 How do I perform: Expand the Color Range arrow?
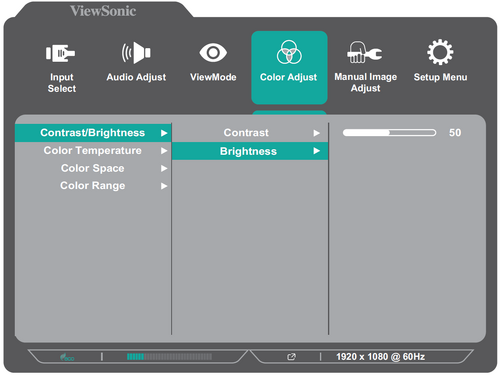pyautogui.click(x=164, y=186)
